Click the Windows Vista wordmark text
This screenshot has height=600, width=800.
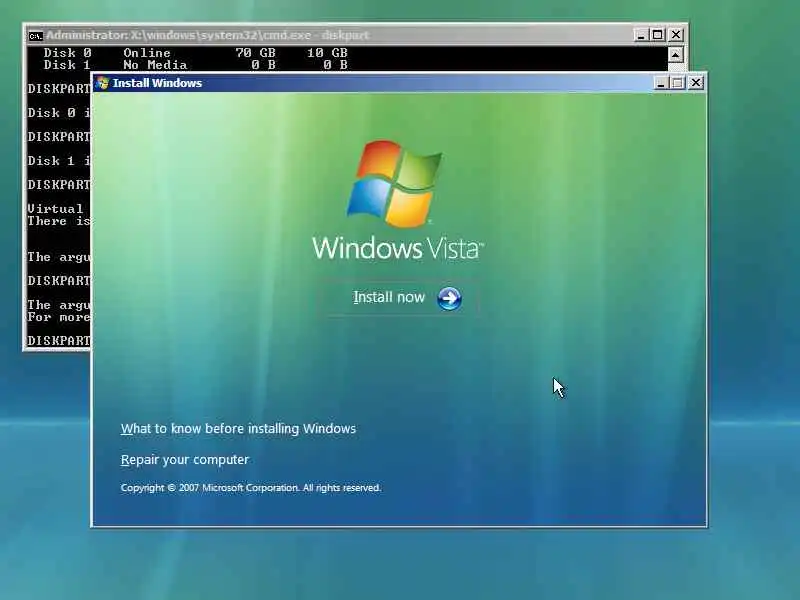[398, 248]
